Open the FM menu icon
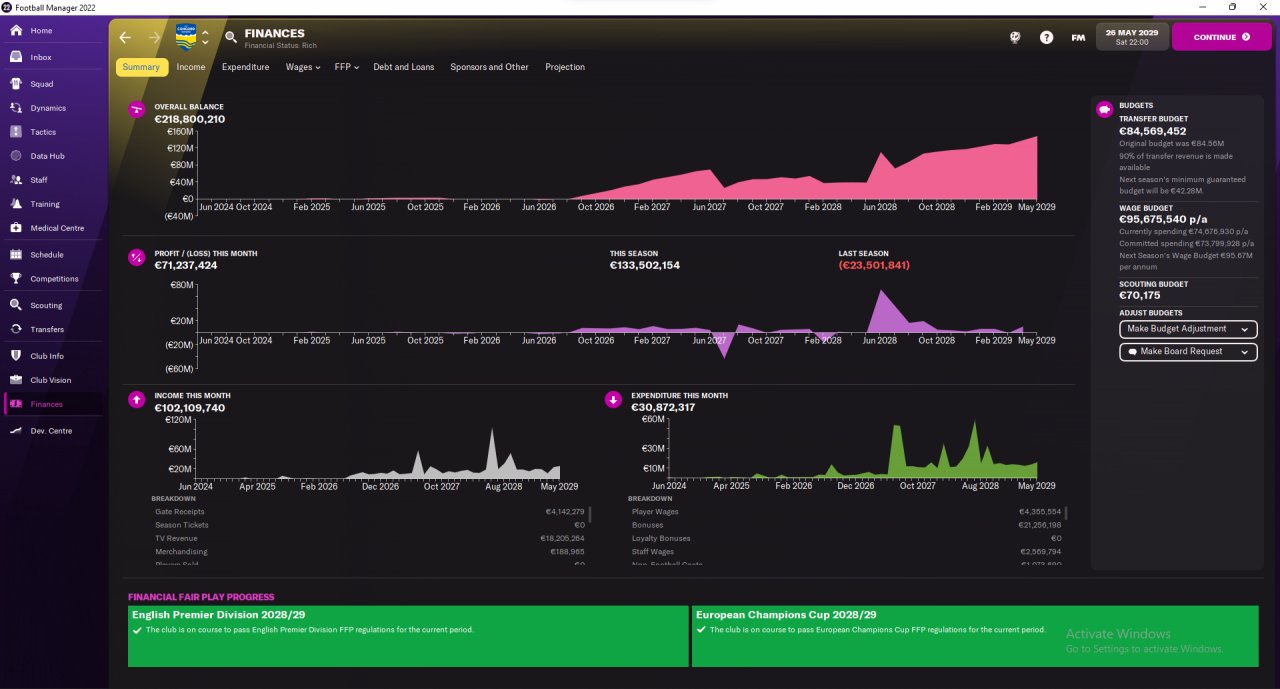1280x689 pixels. [1078, 37]
